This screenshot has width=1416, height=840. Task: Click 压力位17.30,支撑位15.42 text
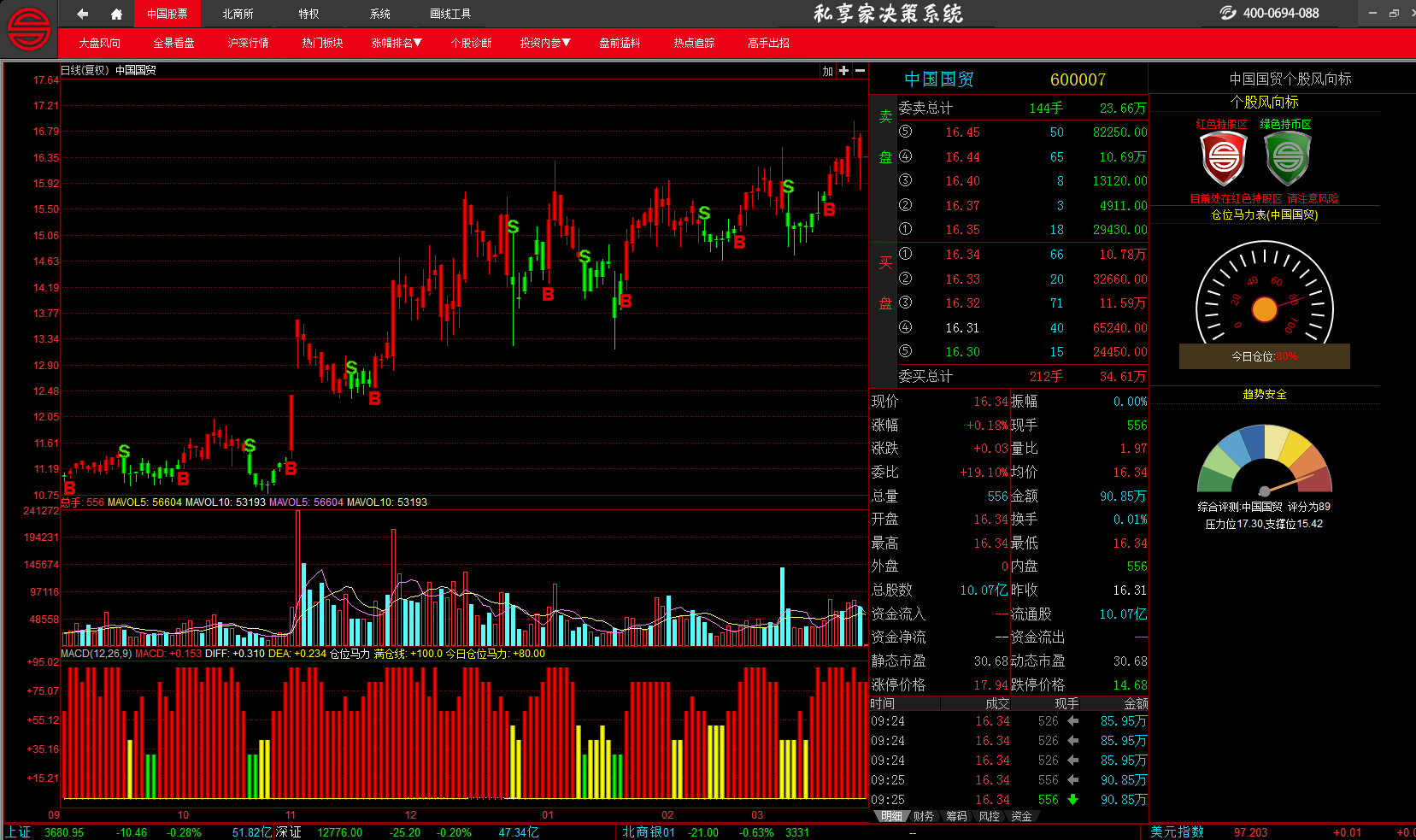1264,524
